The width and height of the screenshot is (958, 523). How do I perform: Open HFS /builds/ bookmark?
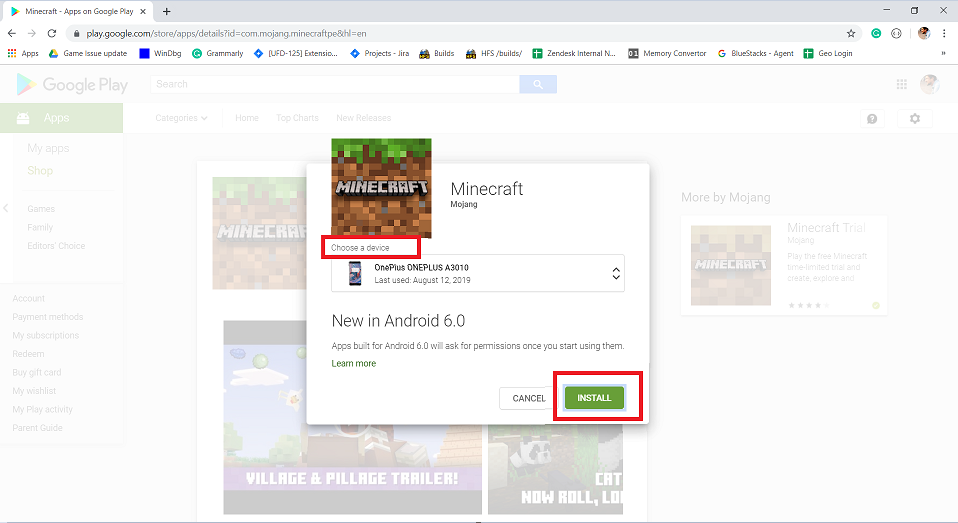click(494, 53)
